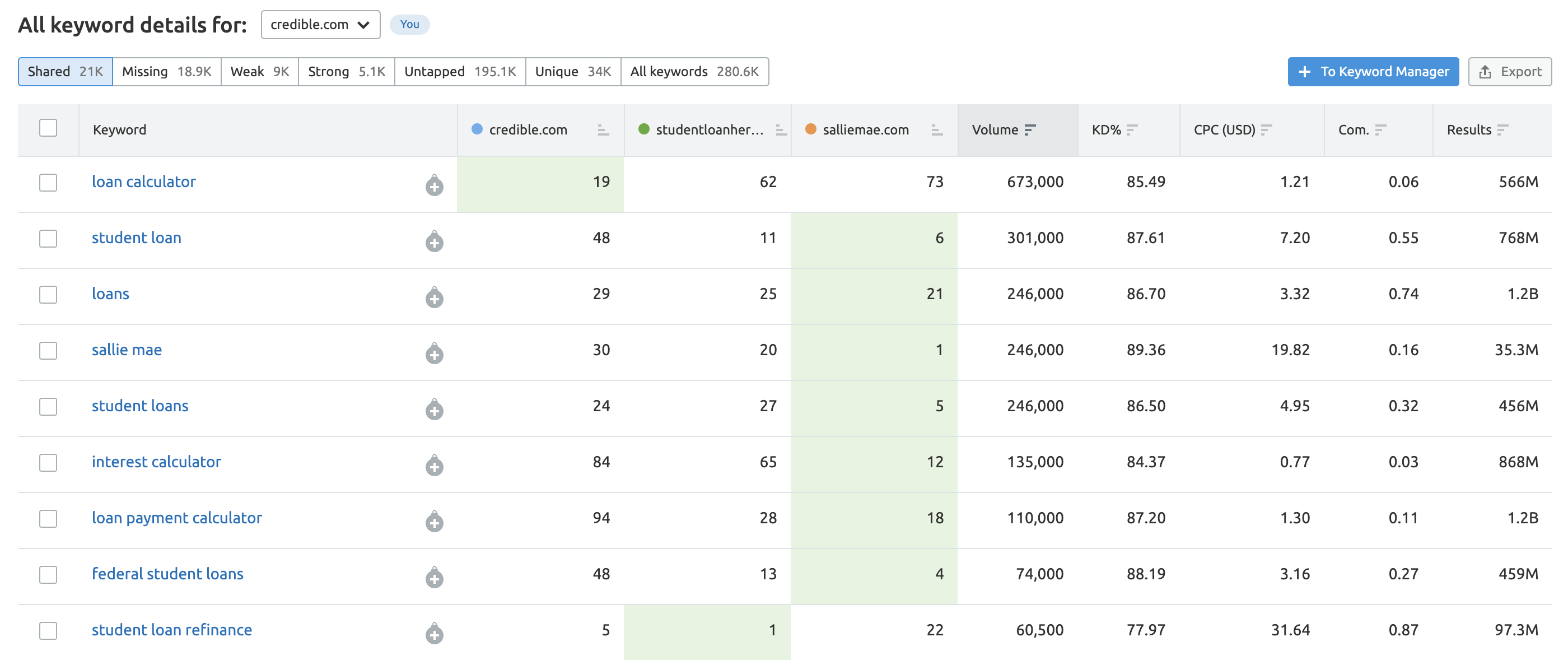Viewport: 1568px width, 660px height.
Task: Show the All keywords 280.6K tab
Action: click(x=694, y=72)
